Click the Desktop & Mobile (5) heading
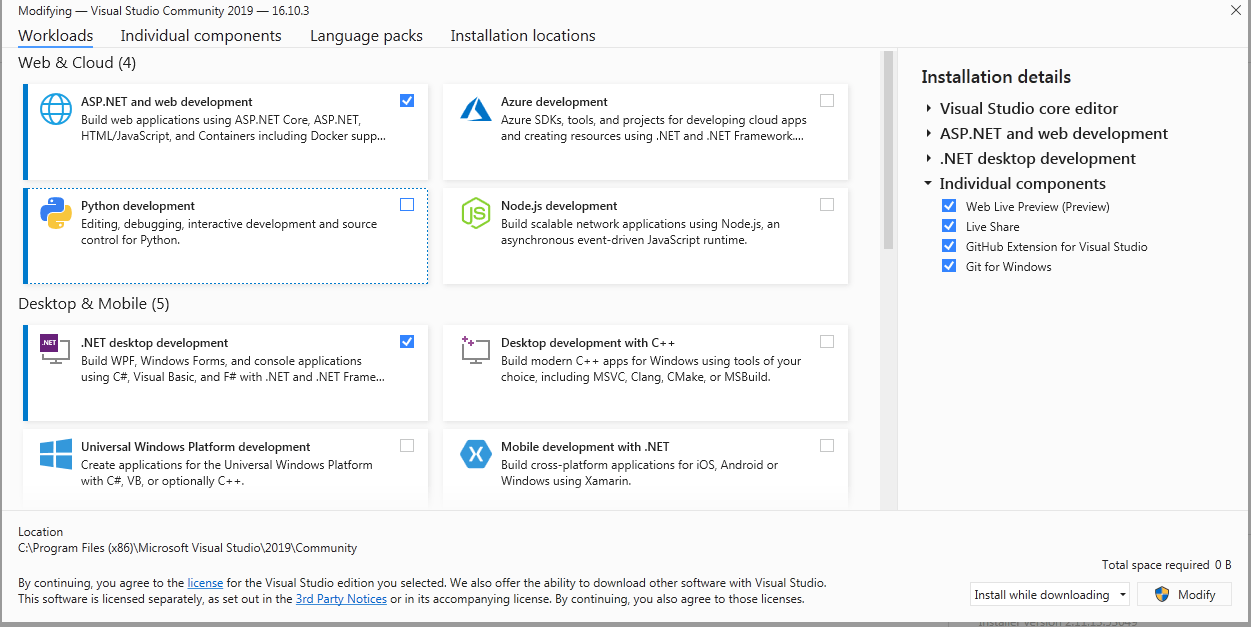The width and height of the screenshot is (1251, 627). coord(94,303)
